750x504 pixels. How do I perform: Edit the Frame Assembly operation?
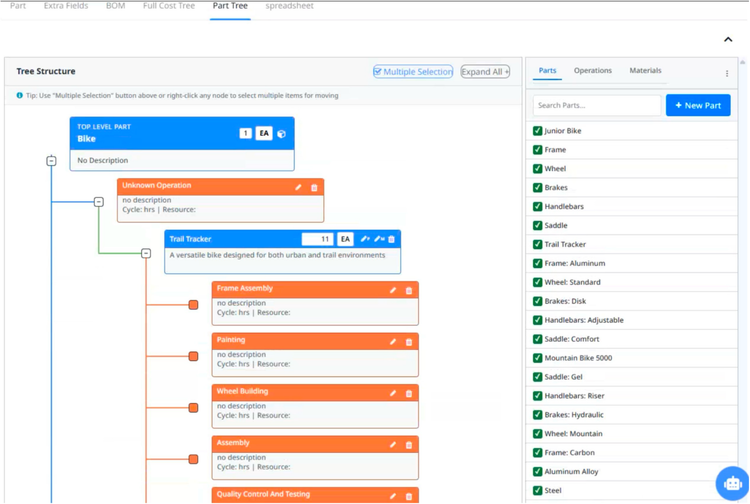393,290
